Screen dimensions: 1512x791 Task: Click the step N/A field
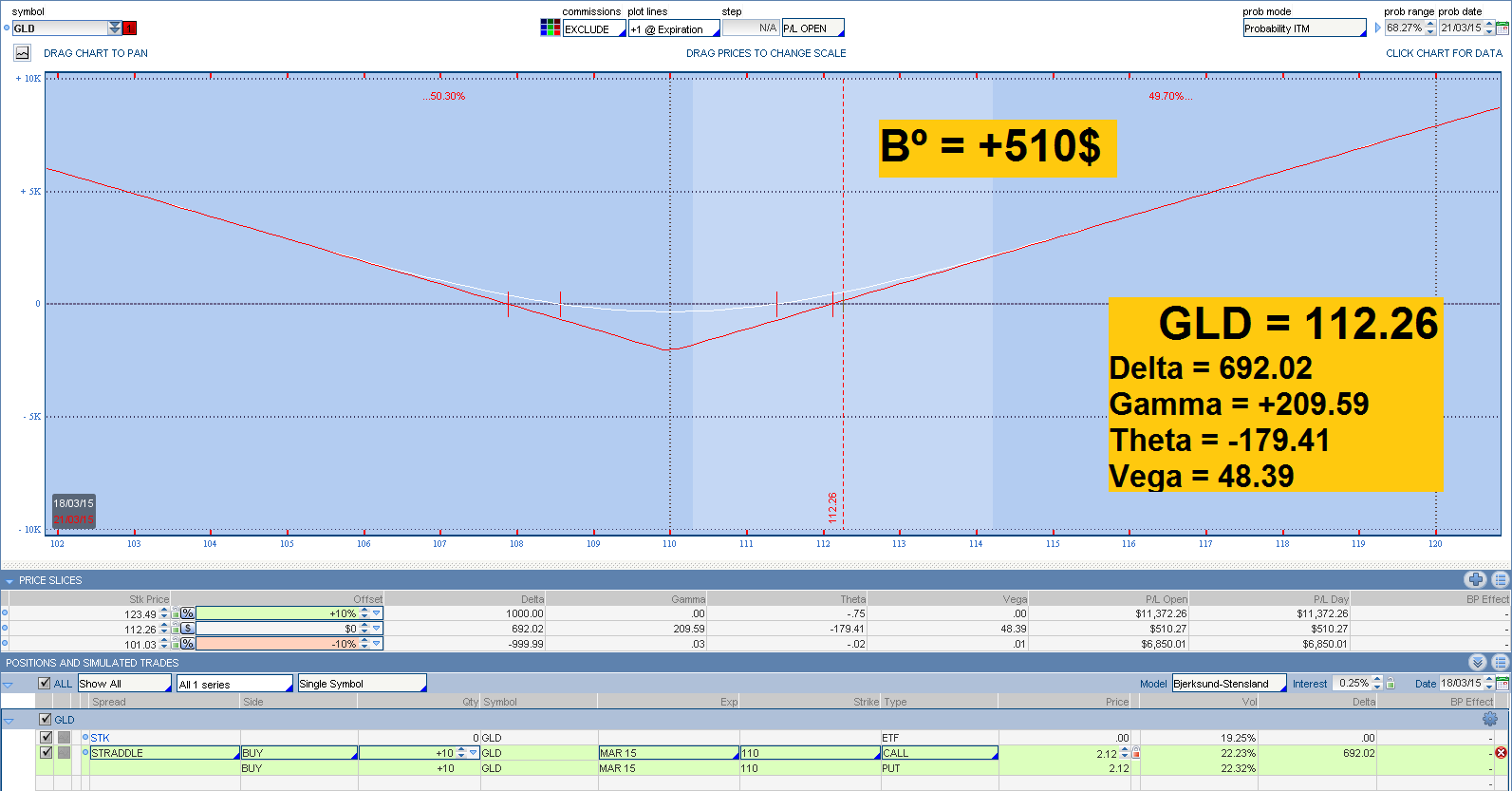[751, 28]
